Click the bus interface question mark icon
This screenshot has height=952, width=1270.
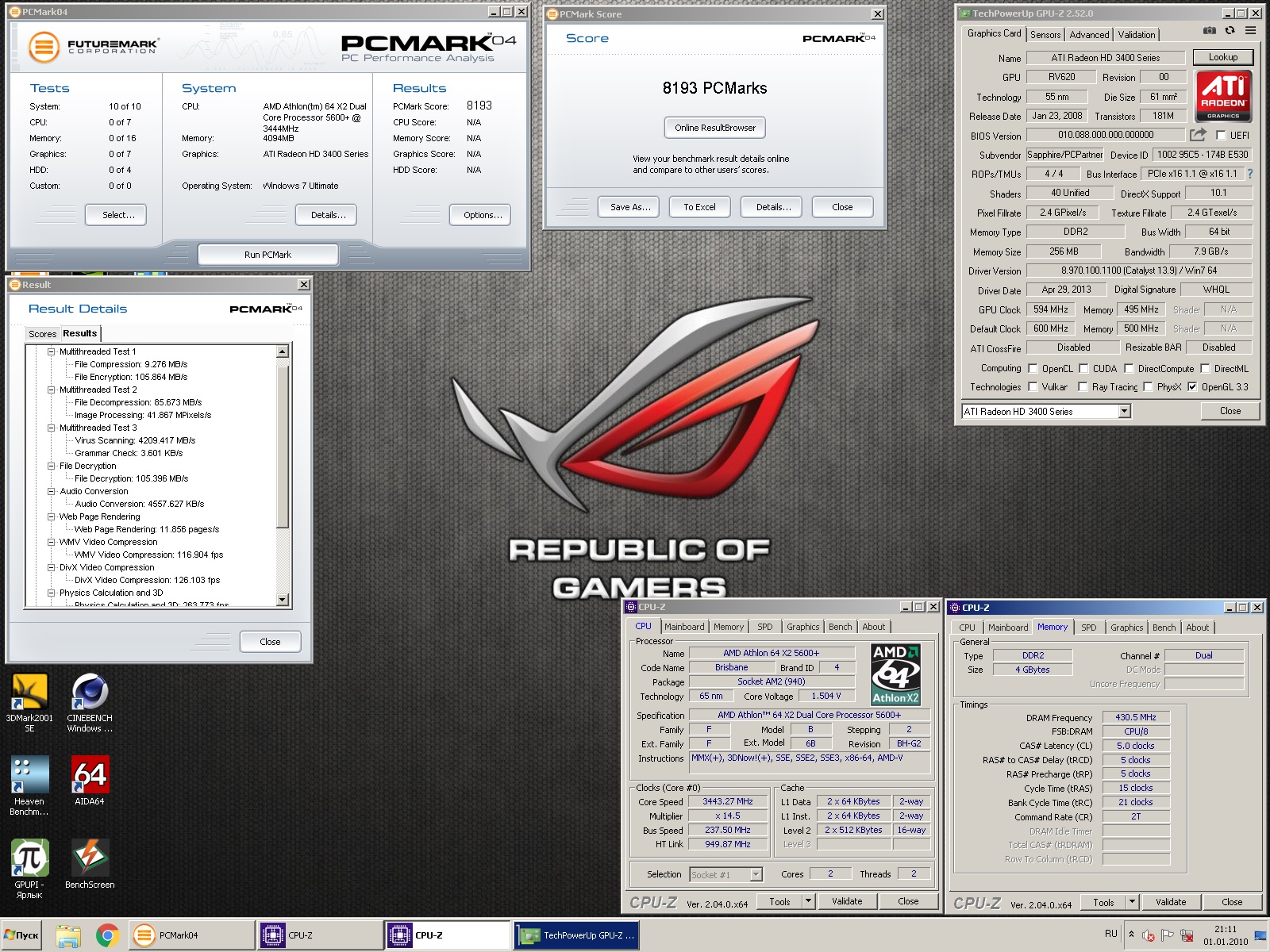pyautogui.click(x=1250, y=174)
